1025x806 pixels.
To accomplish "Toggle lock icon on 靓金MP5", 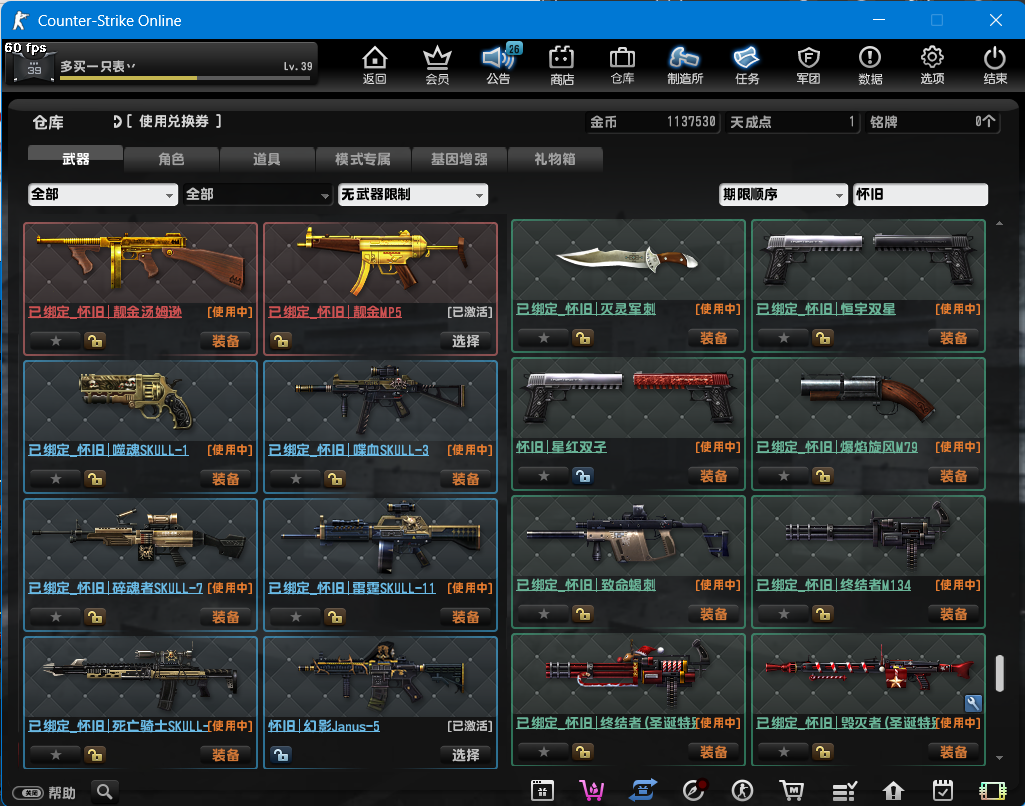I will [281, 341].
